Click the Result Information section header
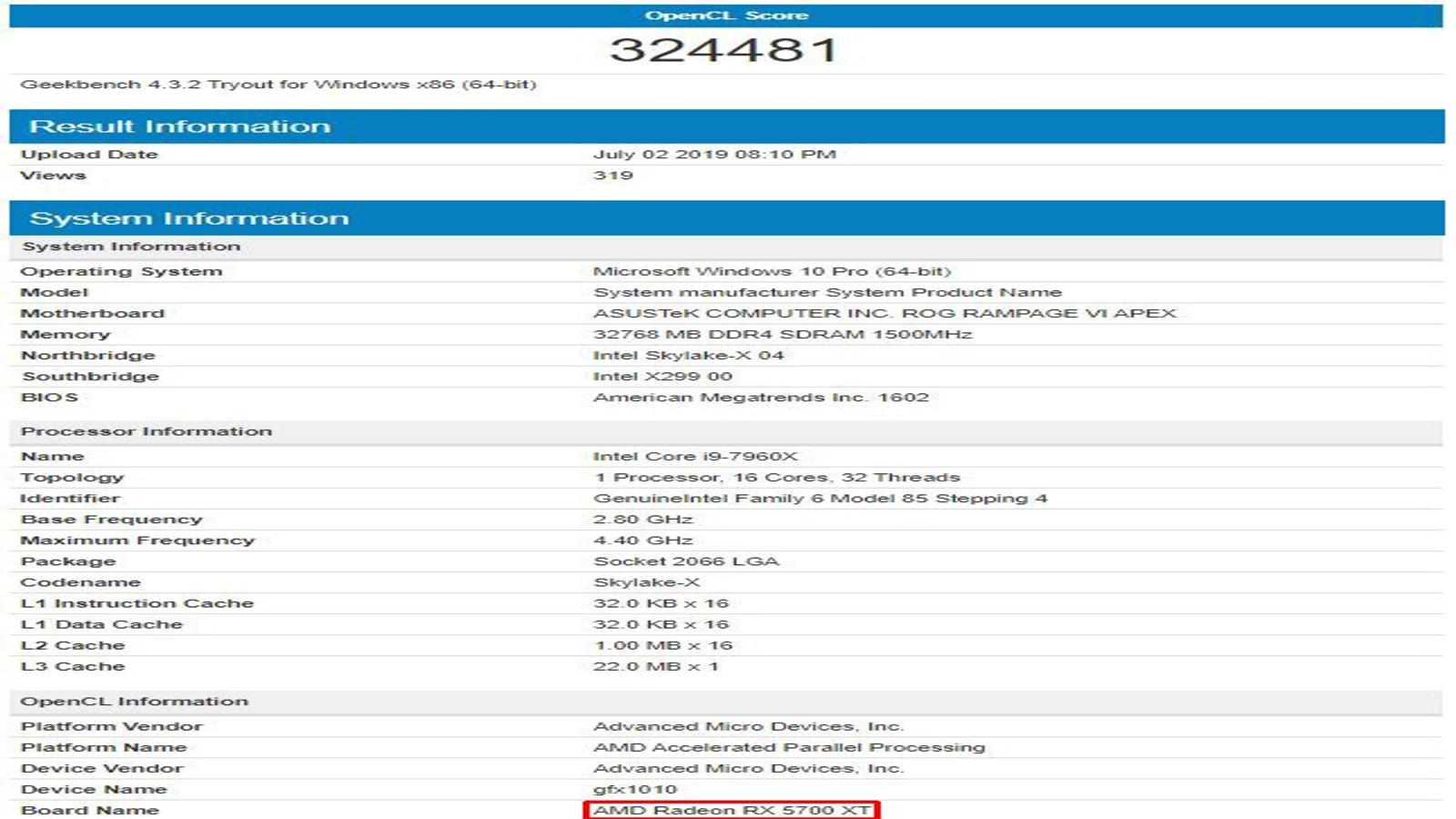The height and width of the screenshot is (819, 1456). [x=726, y=126]
